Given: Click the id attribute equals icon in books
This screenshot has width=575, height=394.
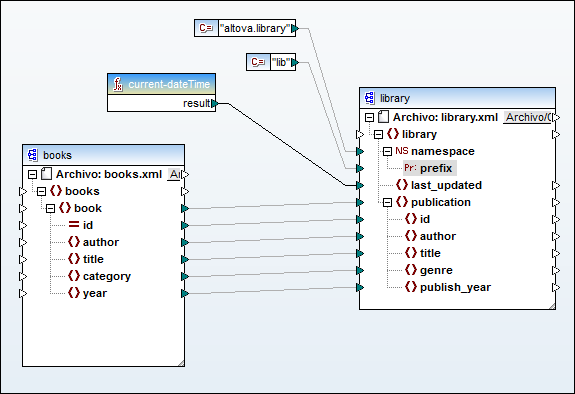Looking at the screenshot, I should [x=74, y=225].
